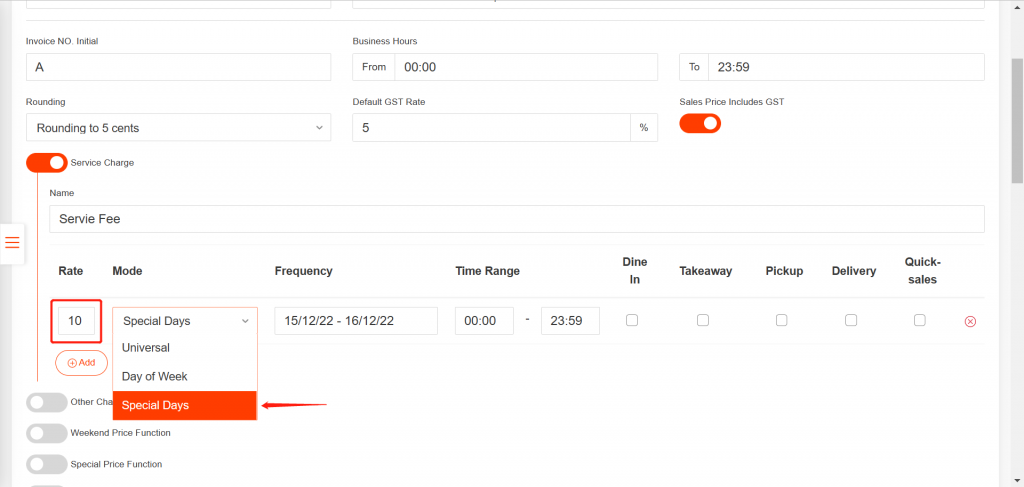Check the Quick-sales checkbox
This screenshot has width=1024, height=487.
pyautogui.click(x=920, y=320)
